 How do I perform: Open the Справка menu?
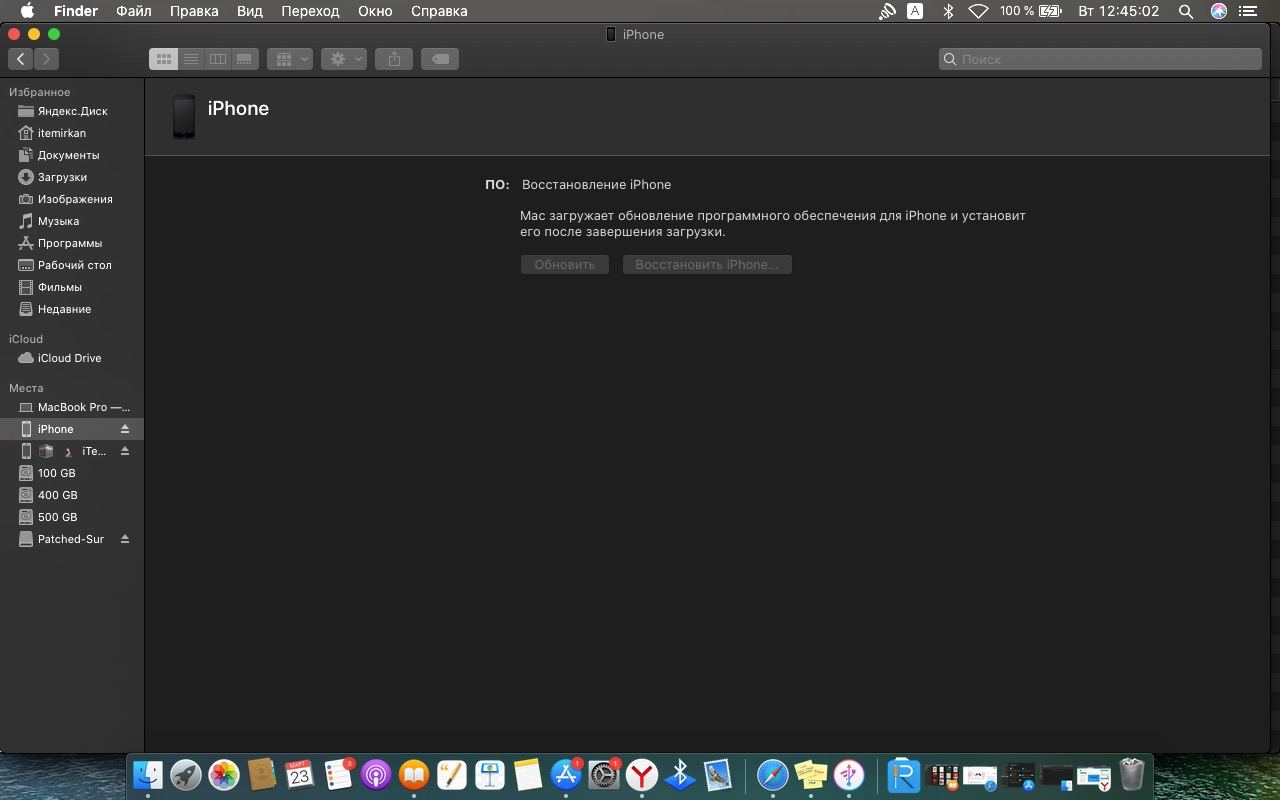pyautogui.click(x=439, y=11)
